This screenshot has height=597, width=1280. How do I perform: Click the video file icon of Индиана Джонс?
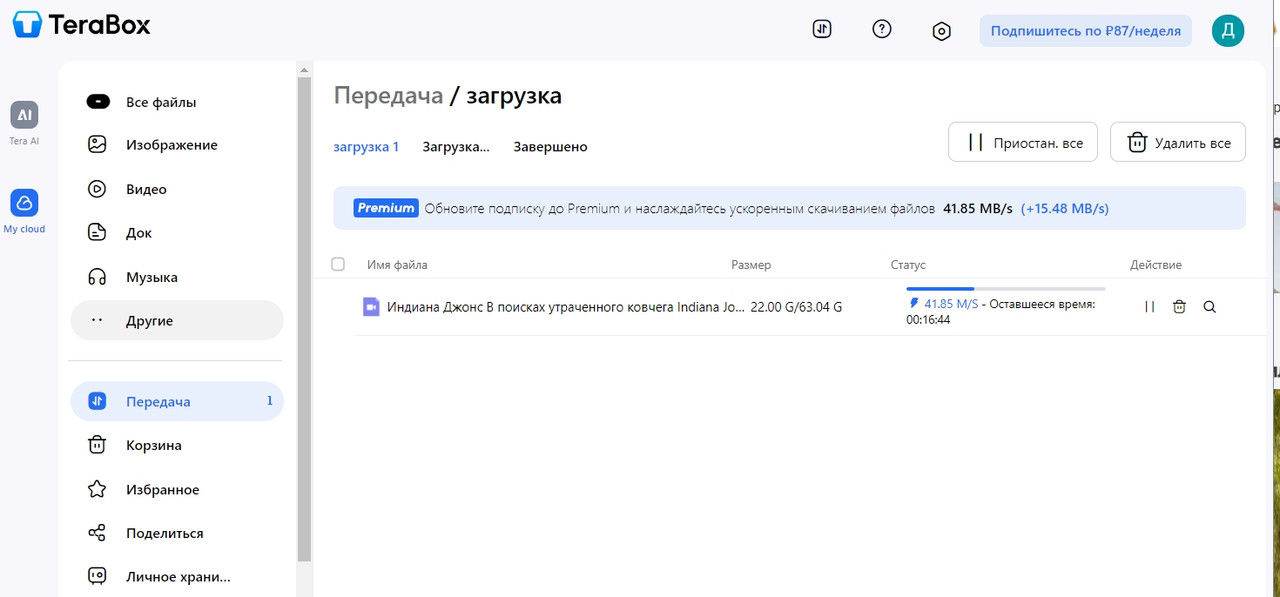(371, 307)
